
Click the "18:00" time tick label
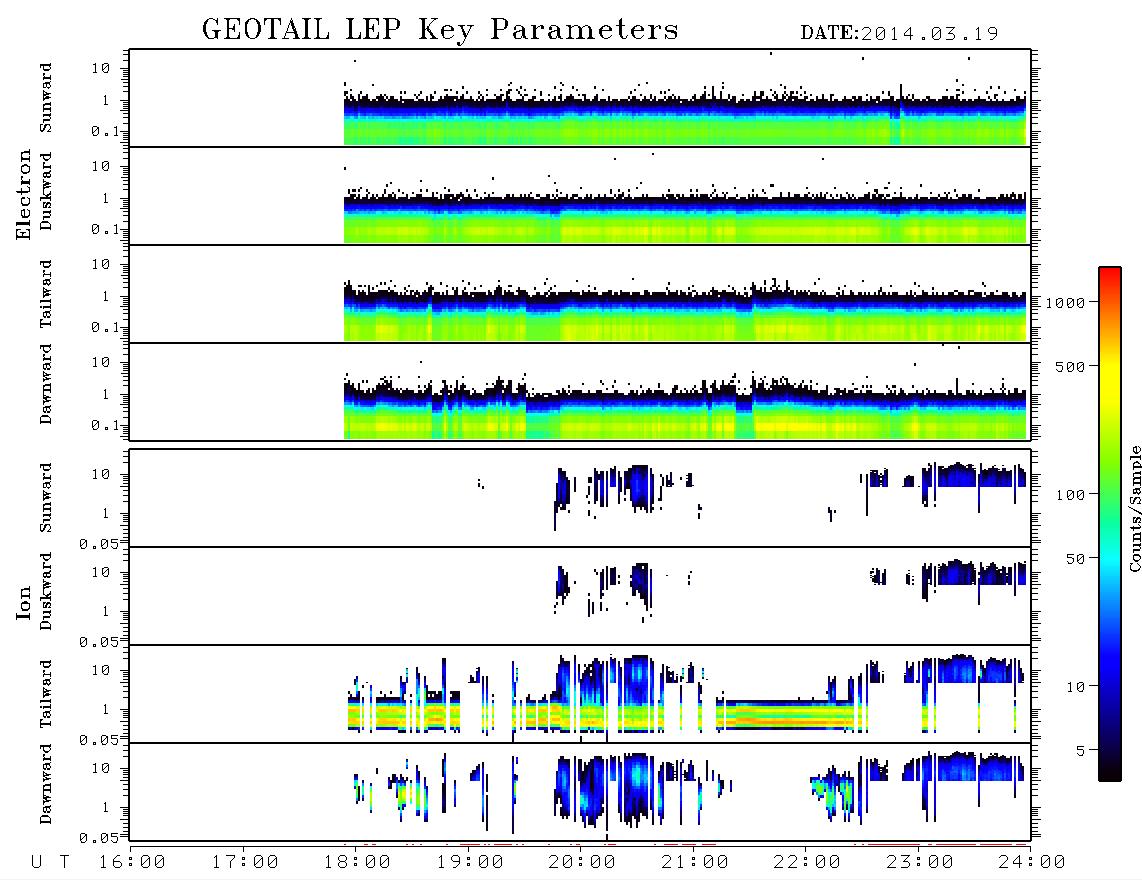[x=358, y=862]
